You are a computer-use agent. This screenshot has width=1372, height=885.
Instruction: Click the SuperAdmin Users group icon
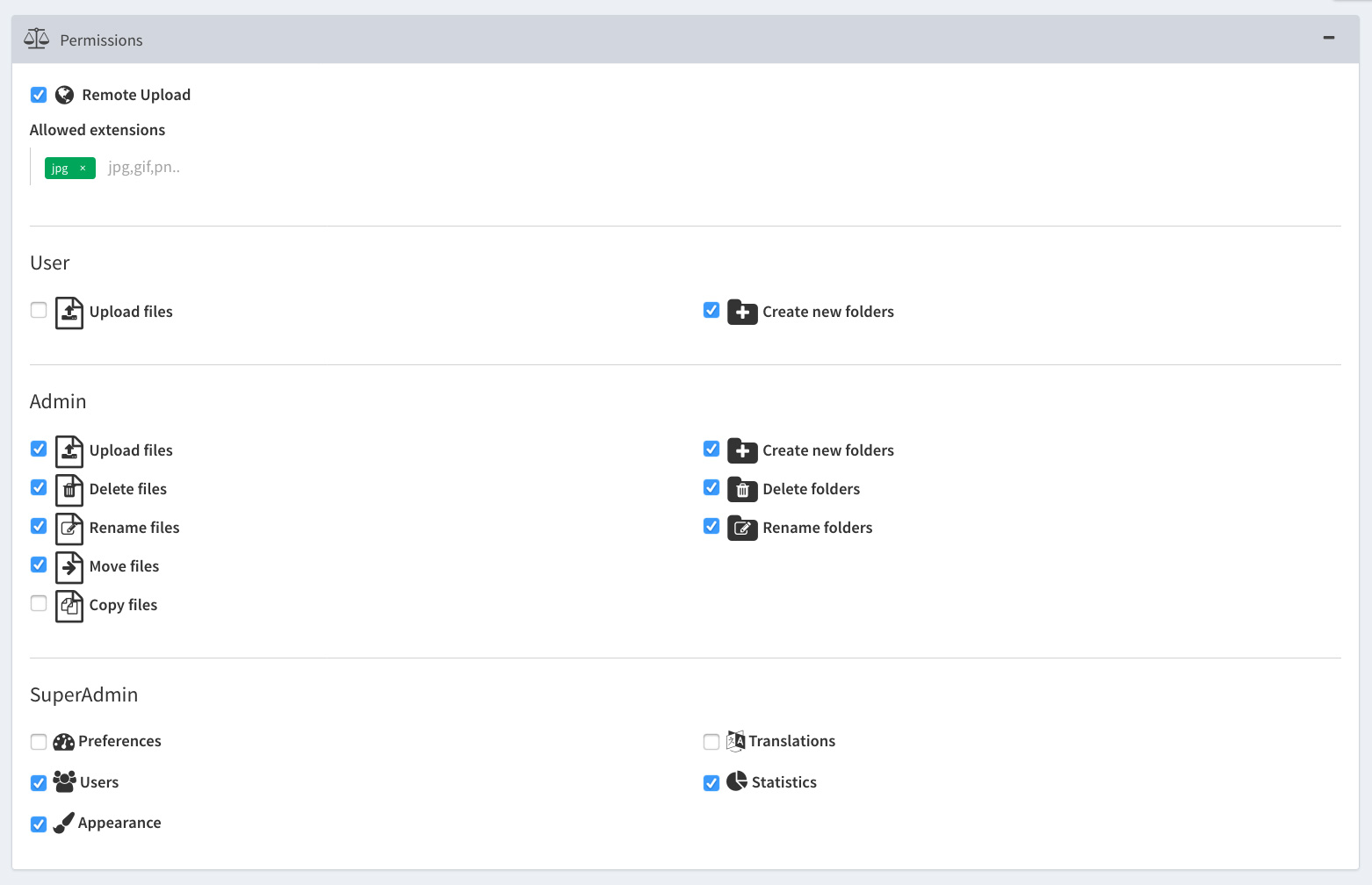64,781
